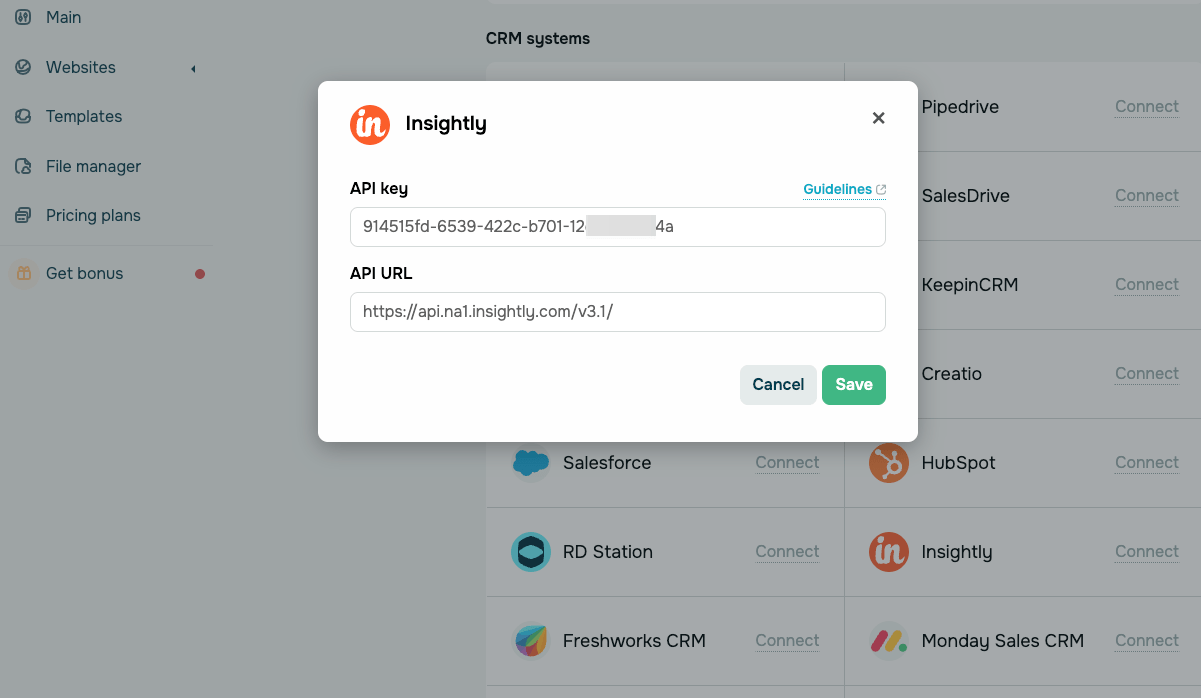
Task: Click the Templates sidebar icon
Action: [x=23, y=116]
